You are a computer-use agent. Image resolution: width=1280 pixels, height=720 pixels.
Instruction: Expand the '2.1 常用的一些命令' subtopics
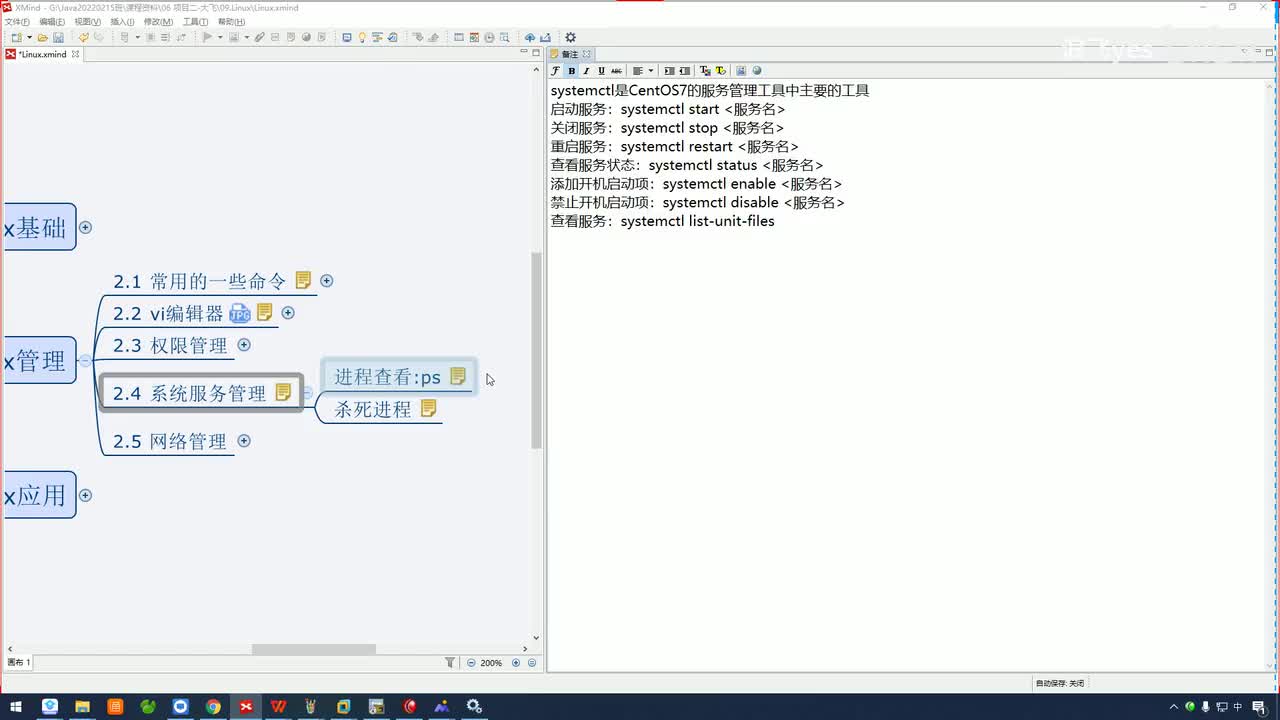click(x=326, y=281)
